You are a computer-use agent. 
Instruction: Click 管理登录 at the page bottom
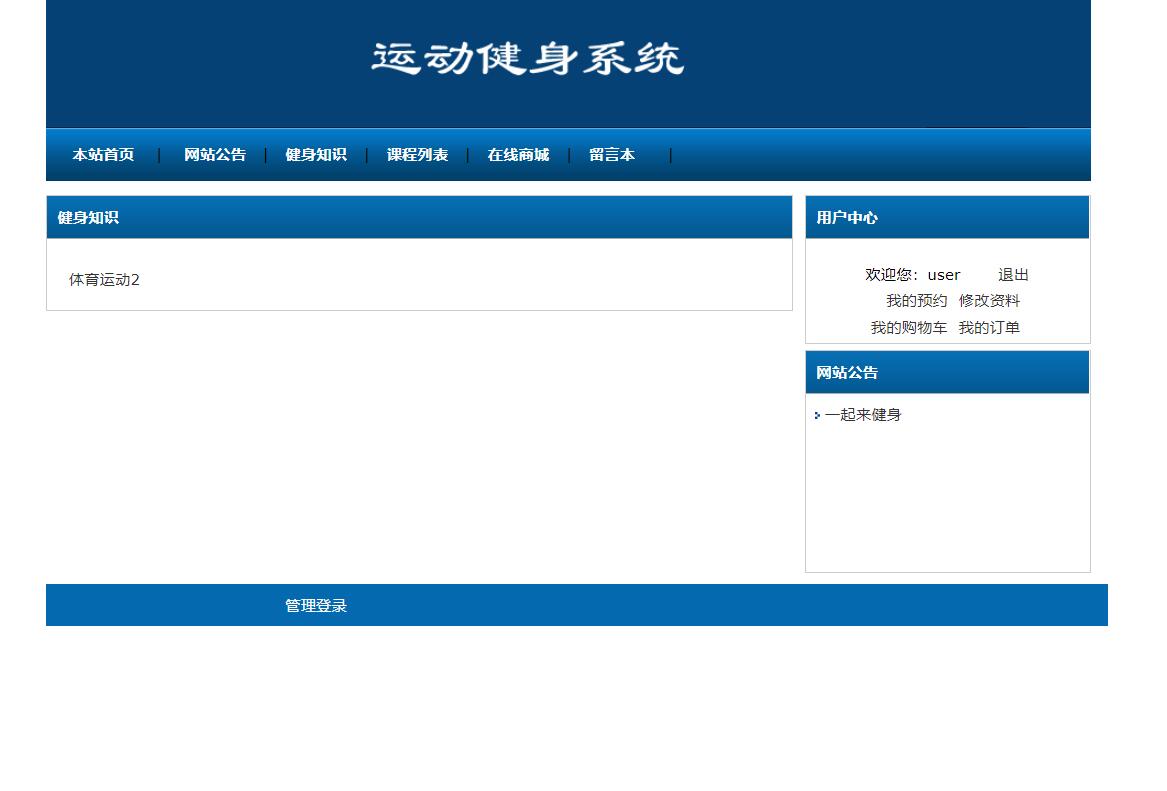coord(314,605)
